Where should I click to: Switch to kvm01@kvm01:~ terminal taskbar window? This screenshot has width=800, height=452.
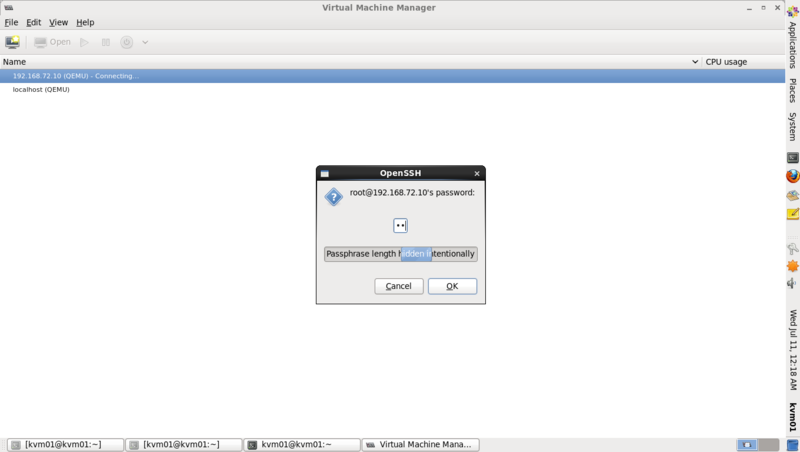(x=302, y=445)
